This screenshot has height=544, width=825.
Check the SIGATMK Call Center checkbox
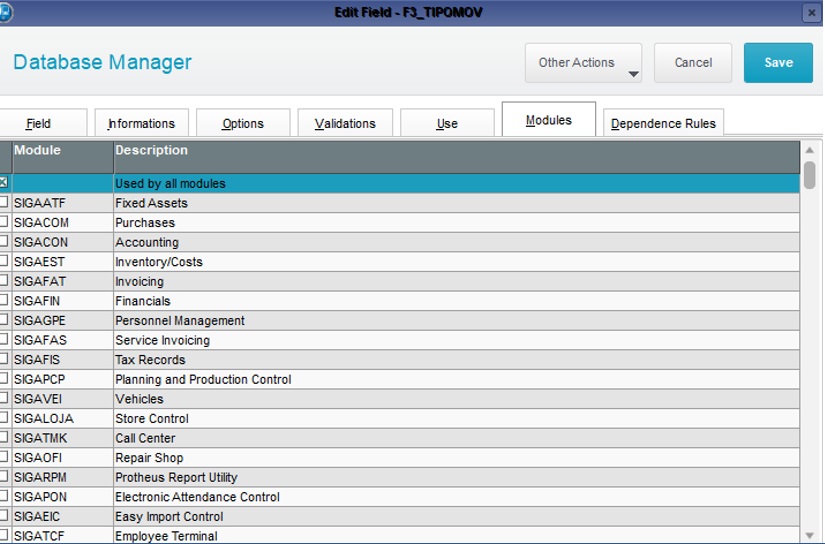click(x=4, y=437)
